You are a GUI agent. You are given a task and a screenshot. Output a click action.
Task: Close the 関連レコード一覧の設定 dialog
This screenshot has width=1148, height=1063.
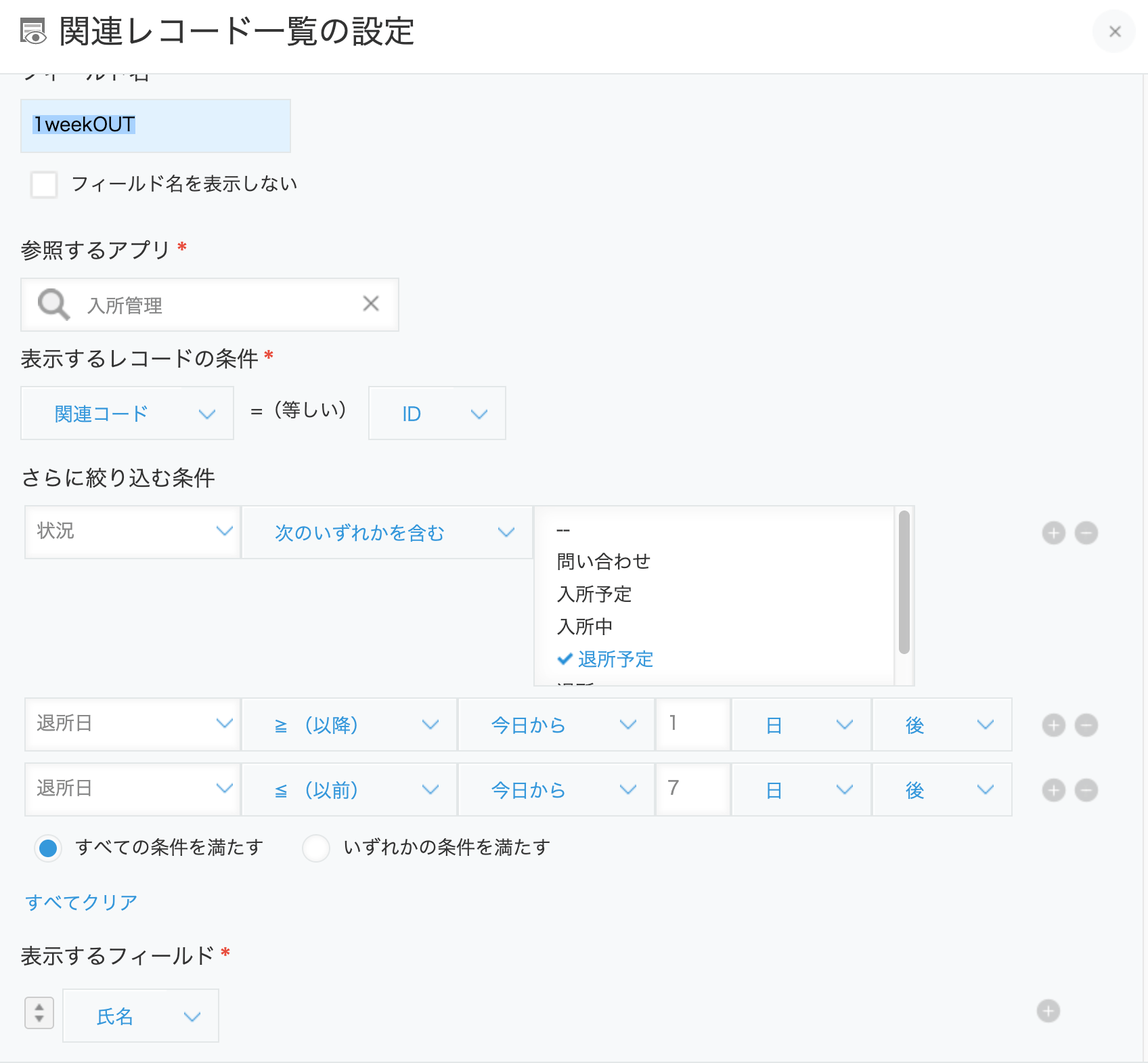tap(1114, 31)
